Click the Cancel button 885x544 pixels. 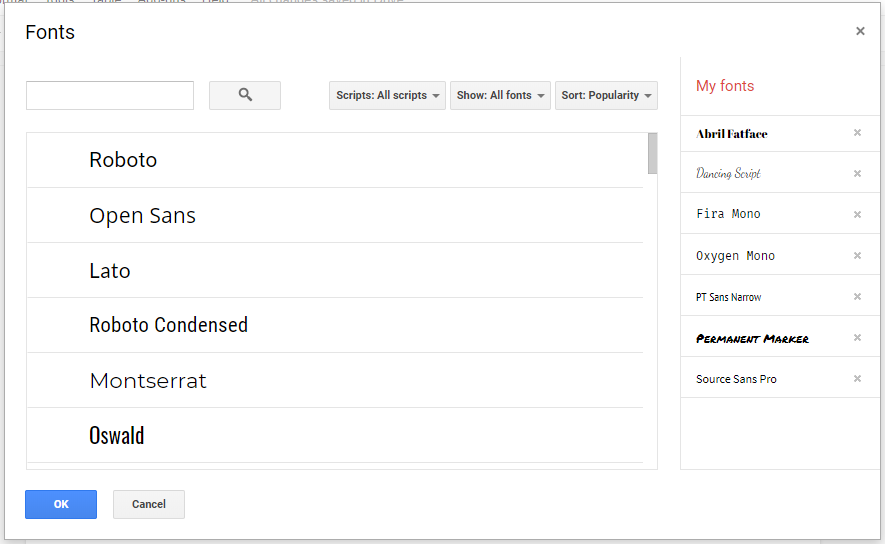[x=149, y=504]
